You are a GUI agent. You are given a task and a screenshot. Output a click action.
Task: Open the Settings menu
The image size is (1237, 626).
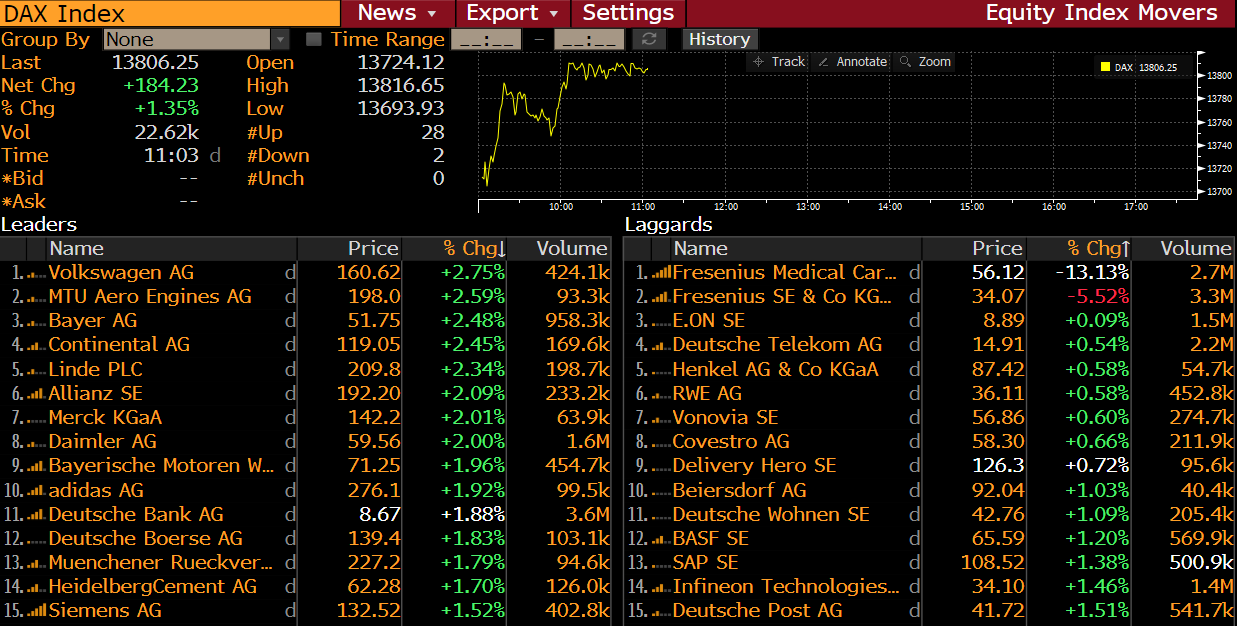click(x=628, y=13)
